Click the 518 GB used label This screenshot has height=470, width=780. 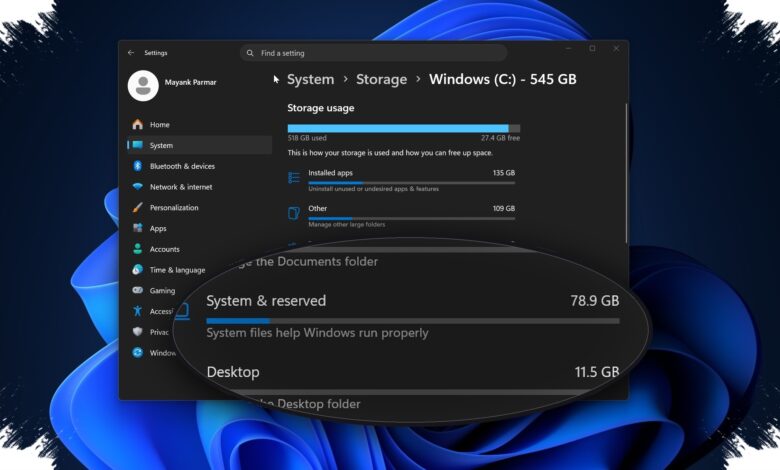[x=307, y=138]
